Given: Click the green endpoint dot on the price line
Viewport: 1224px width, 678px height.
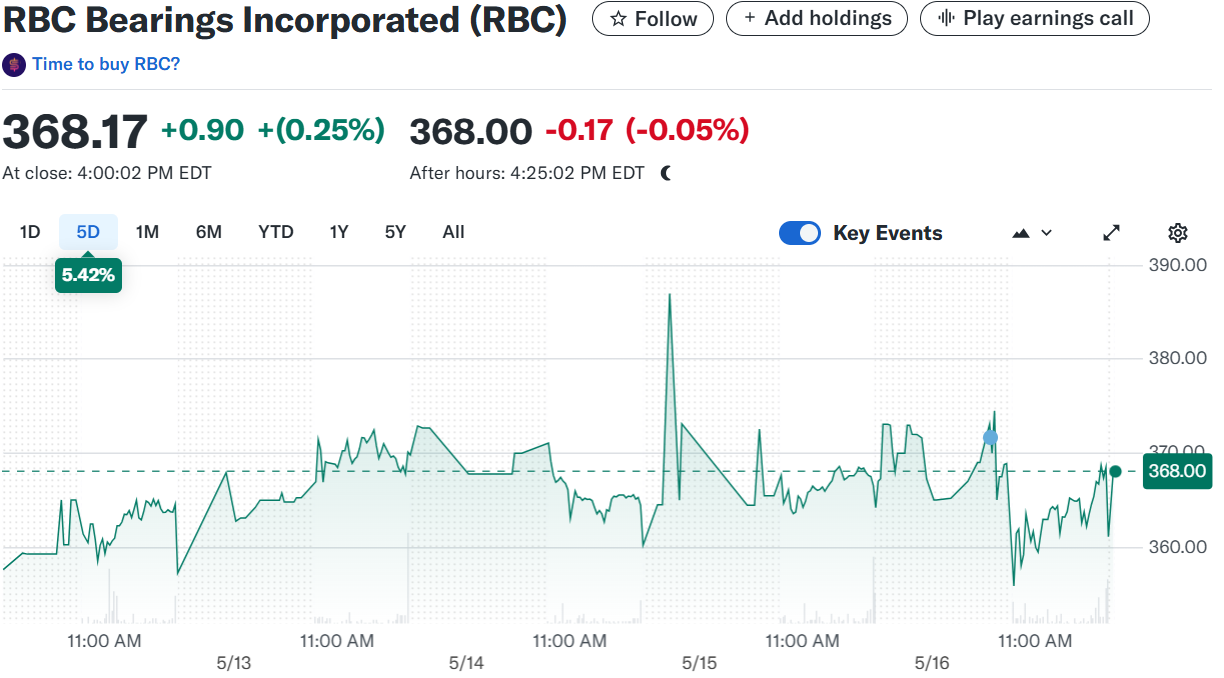Looking at the screenshot, I should click(x=1115, y=471).
